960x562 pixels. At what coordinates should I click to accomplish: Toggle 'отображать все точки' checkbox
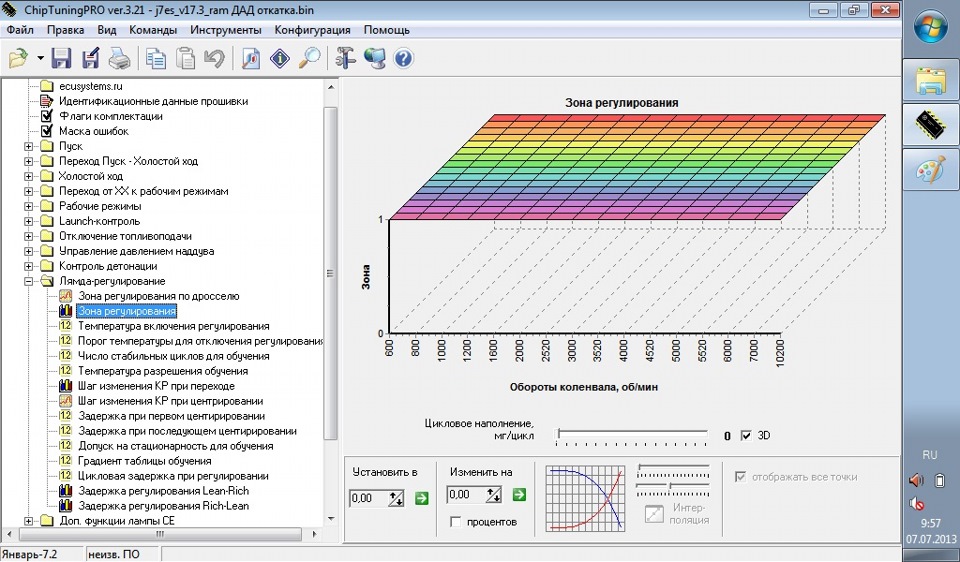click(x=740, y=477)
